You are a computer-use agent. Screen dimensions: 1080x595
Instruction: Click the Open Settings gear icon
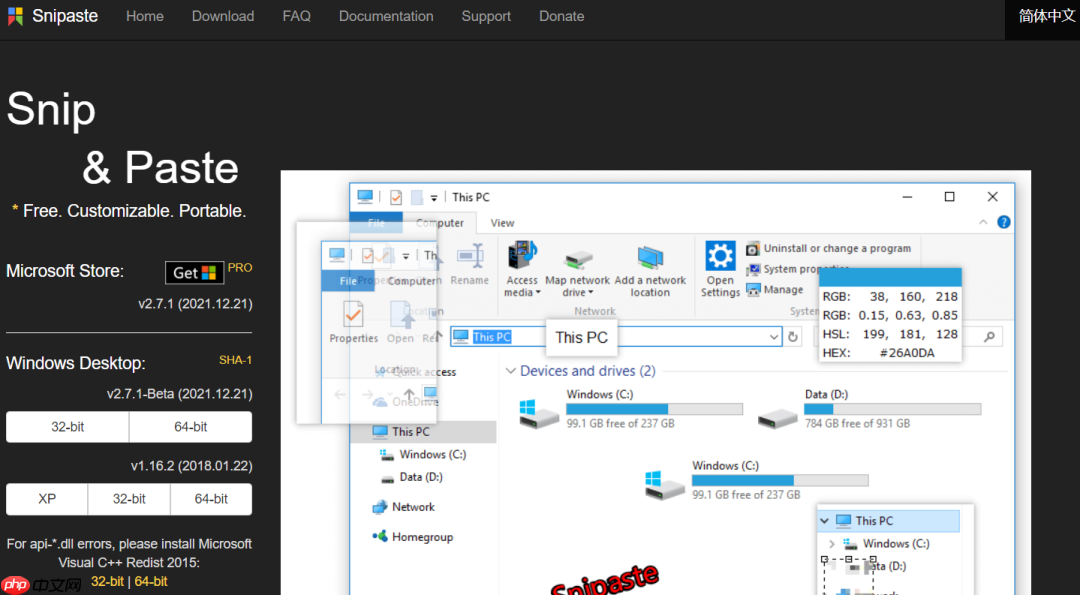point(720,256)
